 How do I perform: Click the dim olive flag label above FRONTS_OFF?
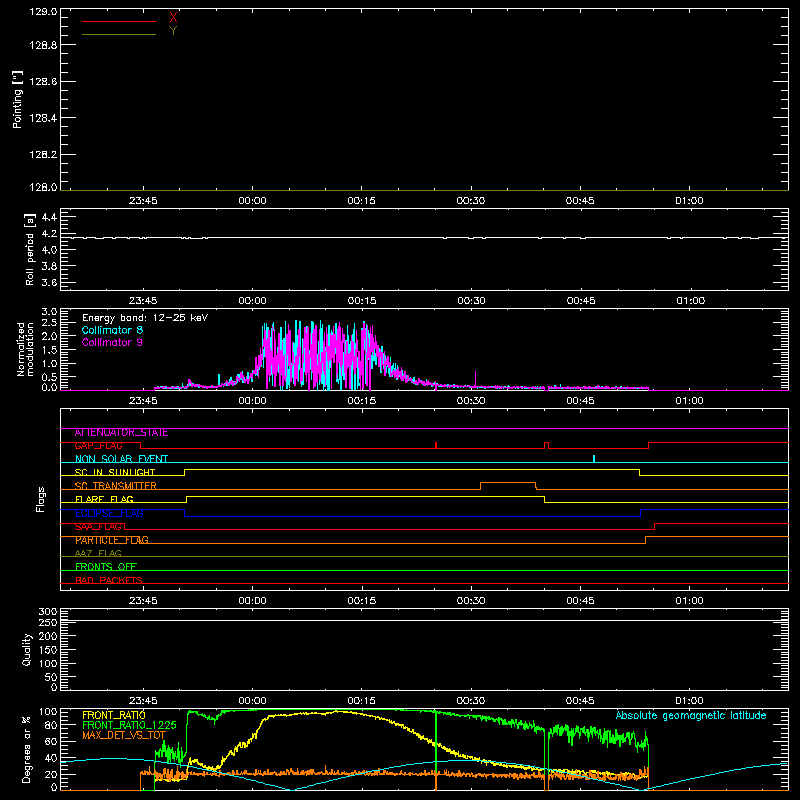(98, 553)
